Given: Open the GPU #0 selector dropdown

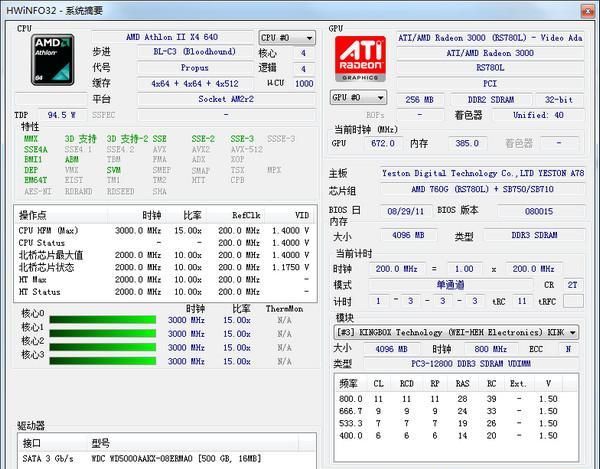Looking at the screenshot, I should 359,98.
